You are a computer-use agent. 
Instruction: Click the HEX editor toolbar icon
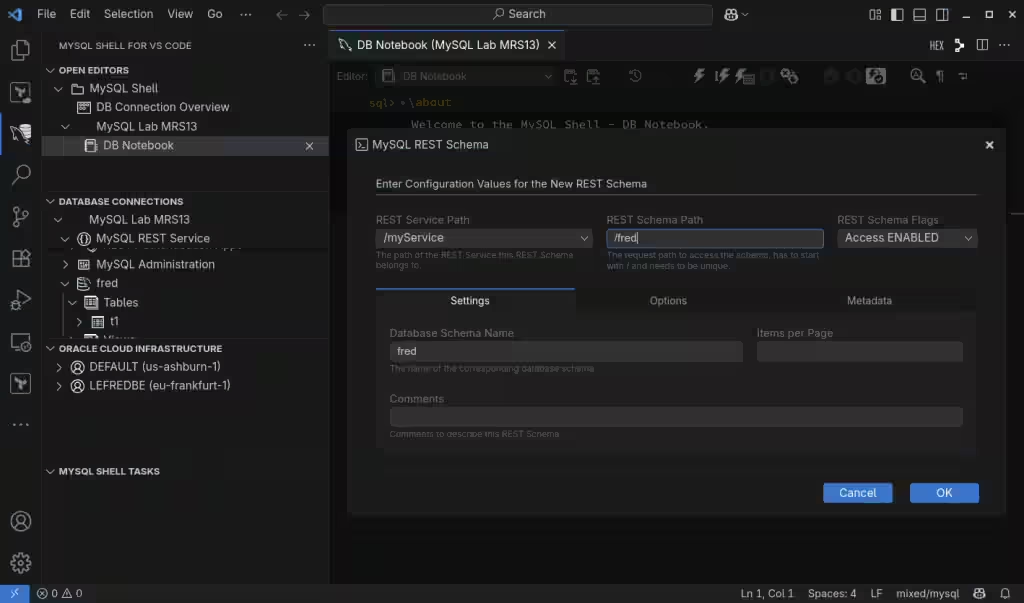click(936, 46)
